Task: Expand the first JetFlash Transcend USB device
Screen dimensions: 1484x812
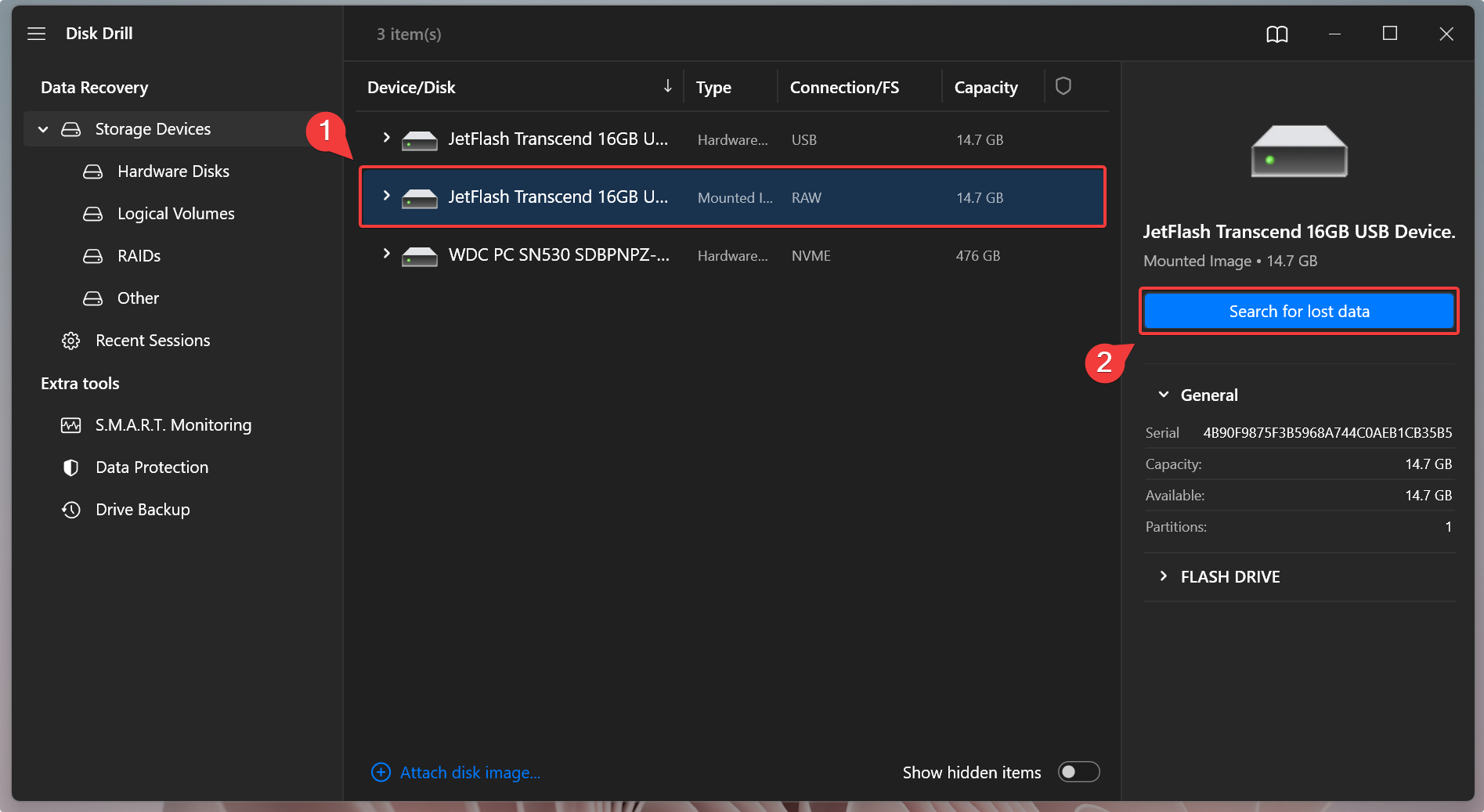Action: point(386,138)
